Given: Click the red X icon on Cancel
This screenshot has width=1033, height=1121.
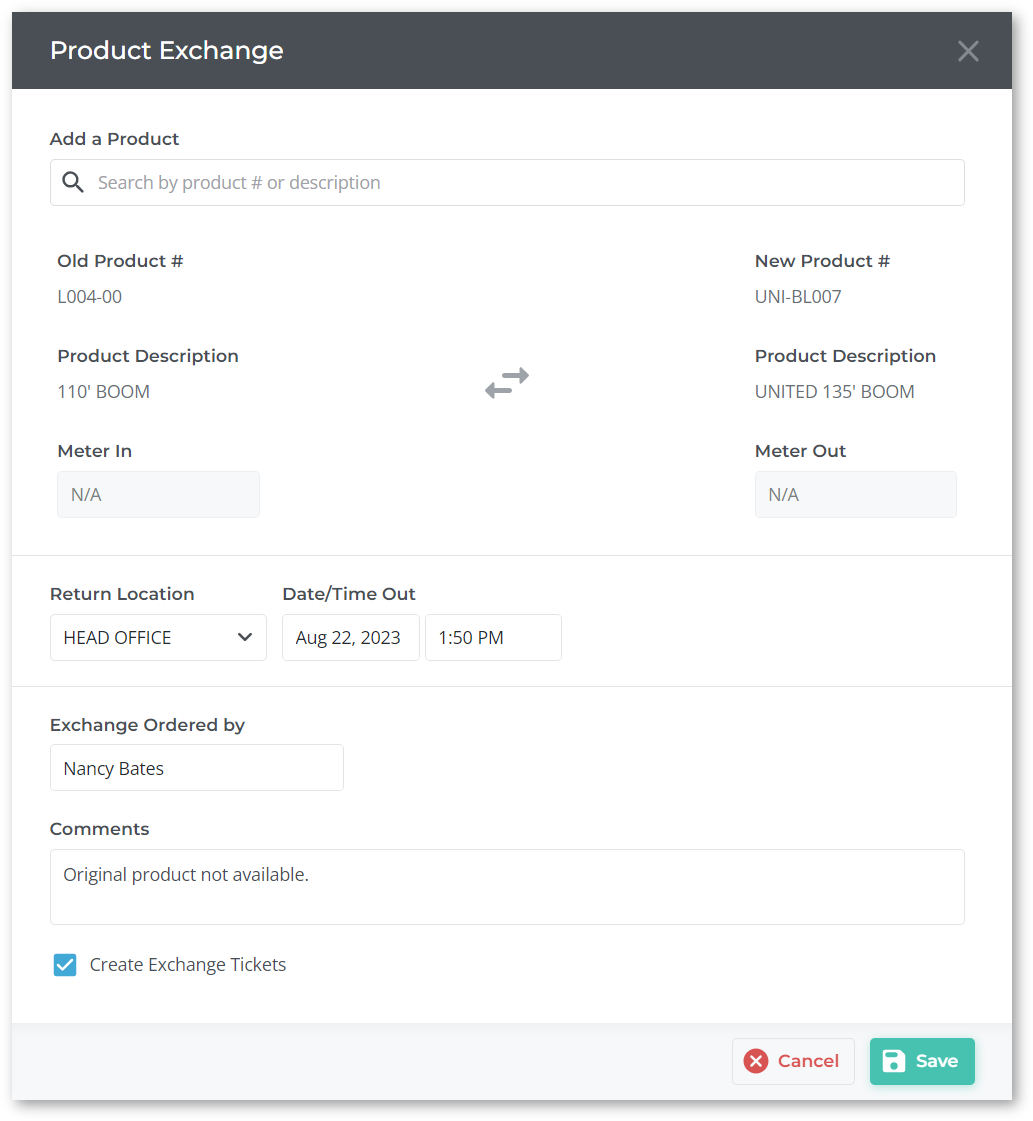Looking at the screenshot, I should 756,1061.
